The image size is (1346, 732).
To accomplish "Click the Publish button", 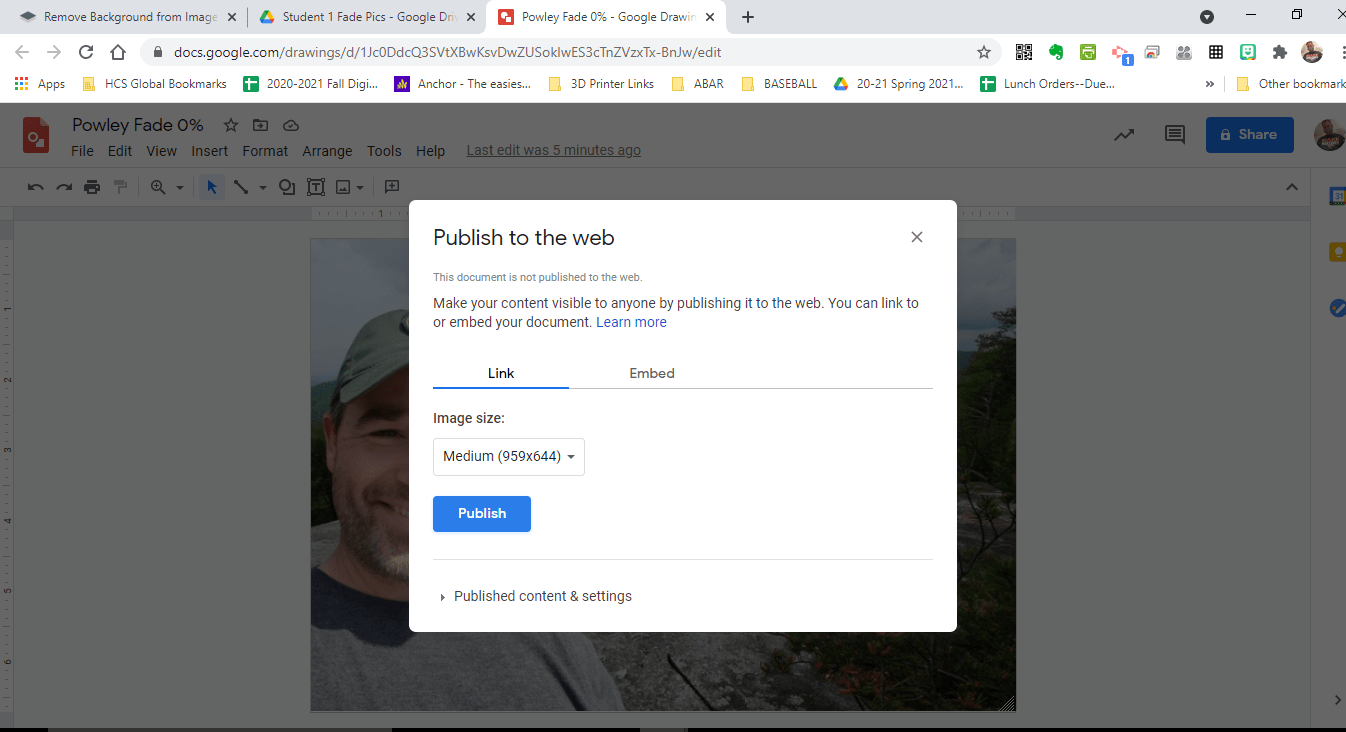I will pos(481,513).
